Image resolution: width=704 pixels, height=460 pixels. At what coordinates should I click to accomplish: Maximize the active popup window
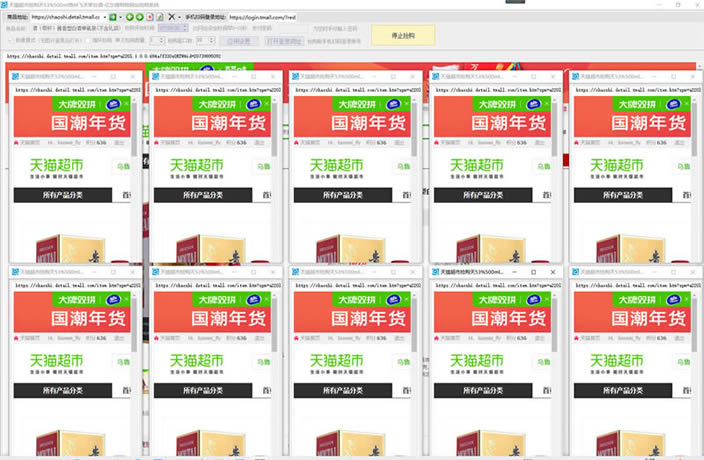[x=533, y=272]
